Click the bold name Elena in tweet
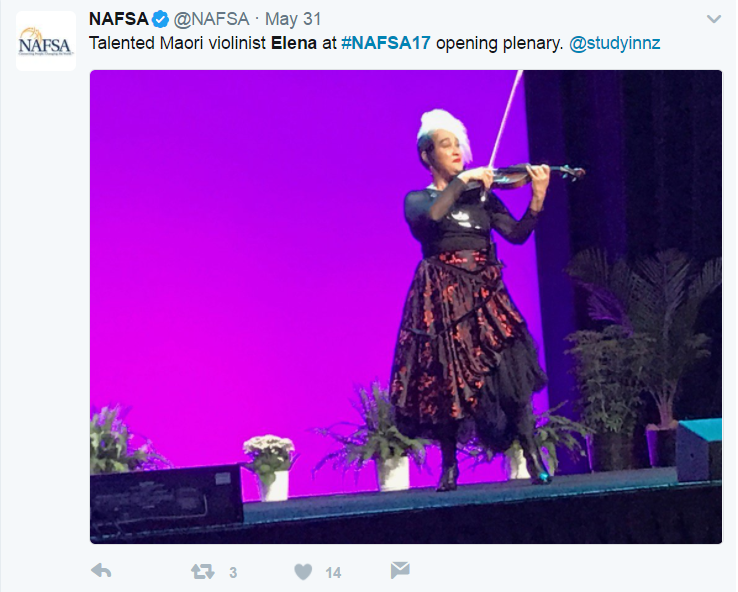The height and width of the screenshot is (592, 738). point(294,43)
